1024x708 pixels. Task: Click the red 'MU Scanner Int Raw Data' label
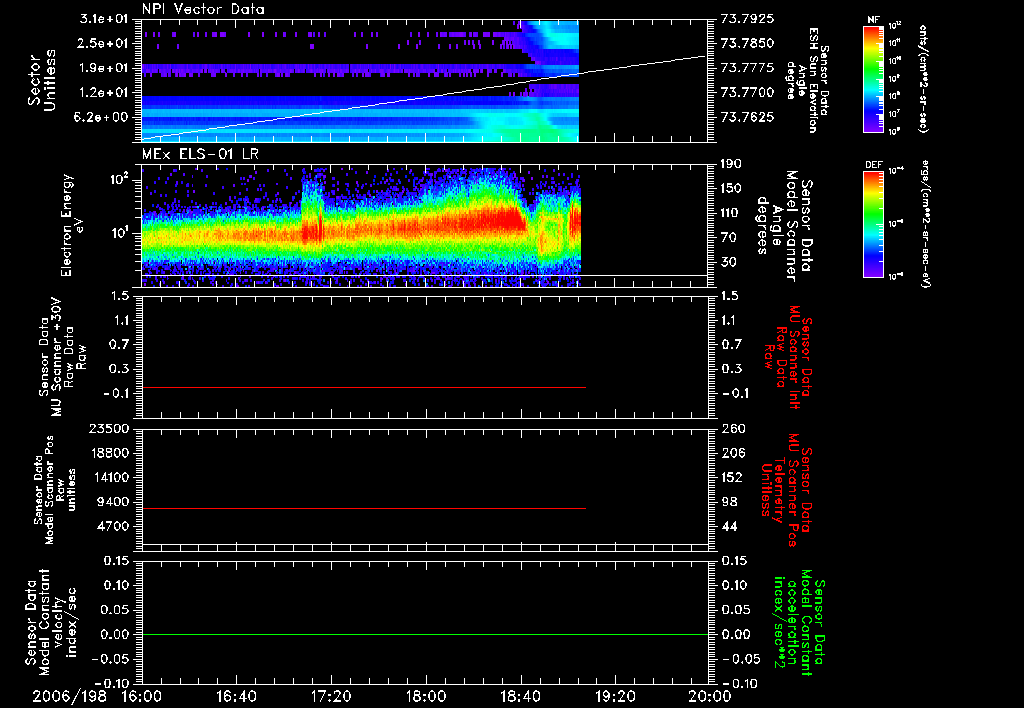tap(789, 357)
